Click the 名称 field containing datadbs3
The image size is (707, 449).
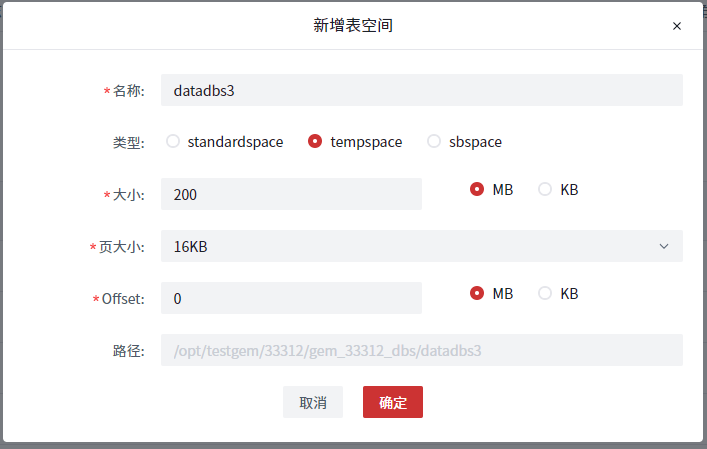pyautogui.click(x=421, y=90)
